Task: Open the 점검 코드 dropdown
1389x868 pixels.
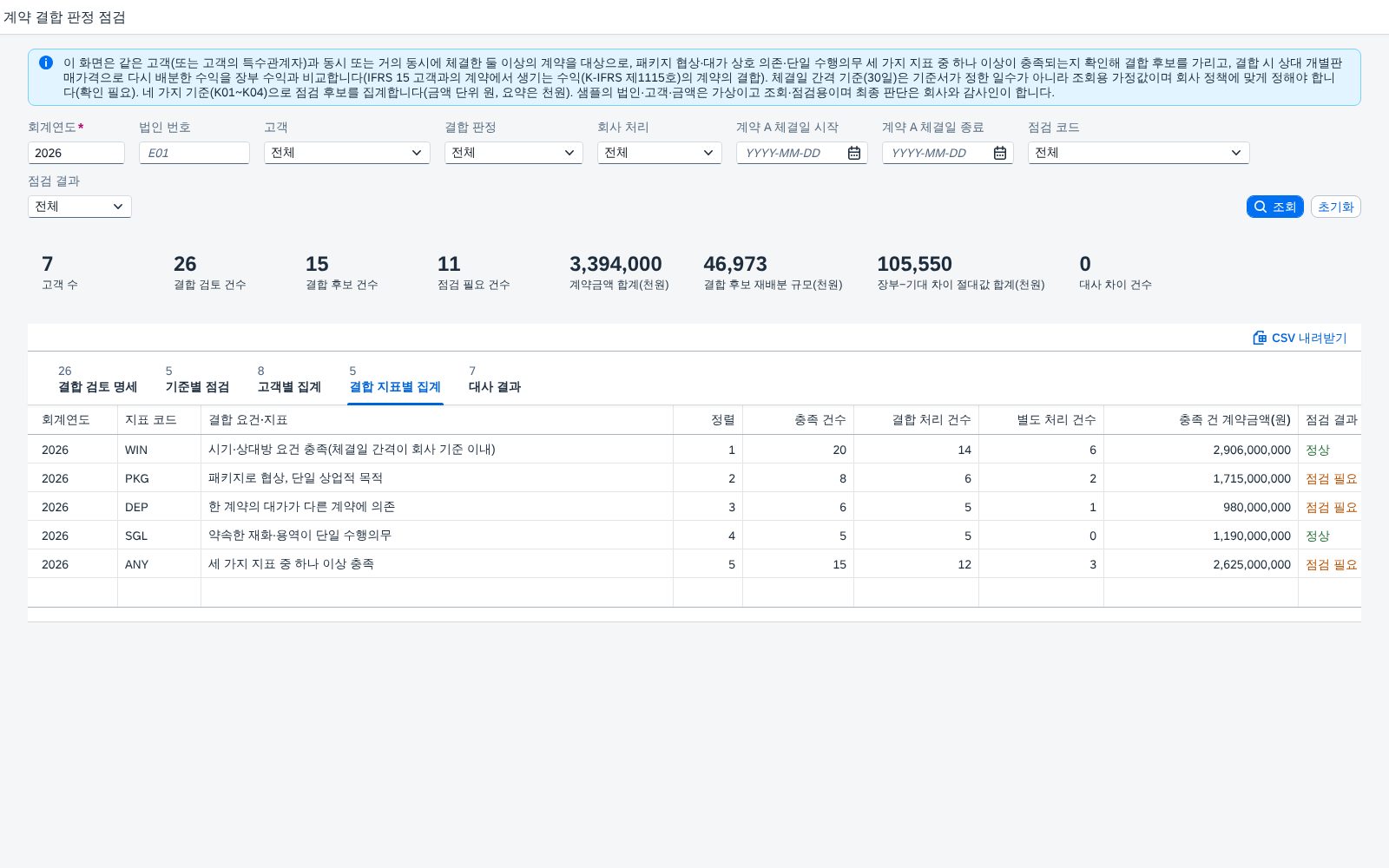Action: tap(1236, 153)
